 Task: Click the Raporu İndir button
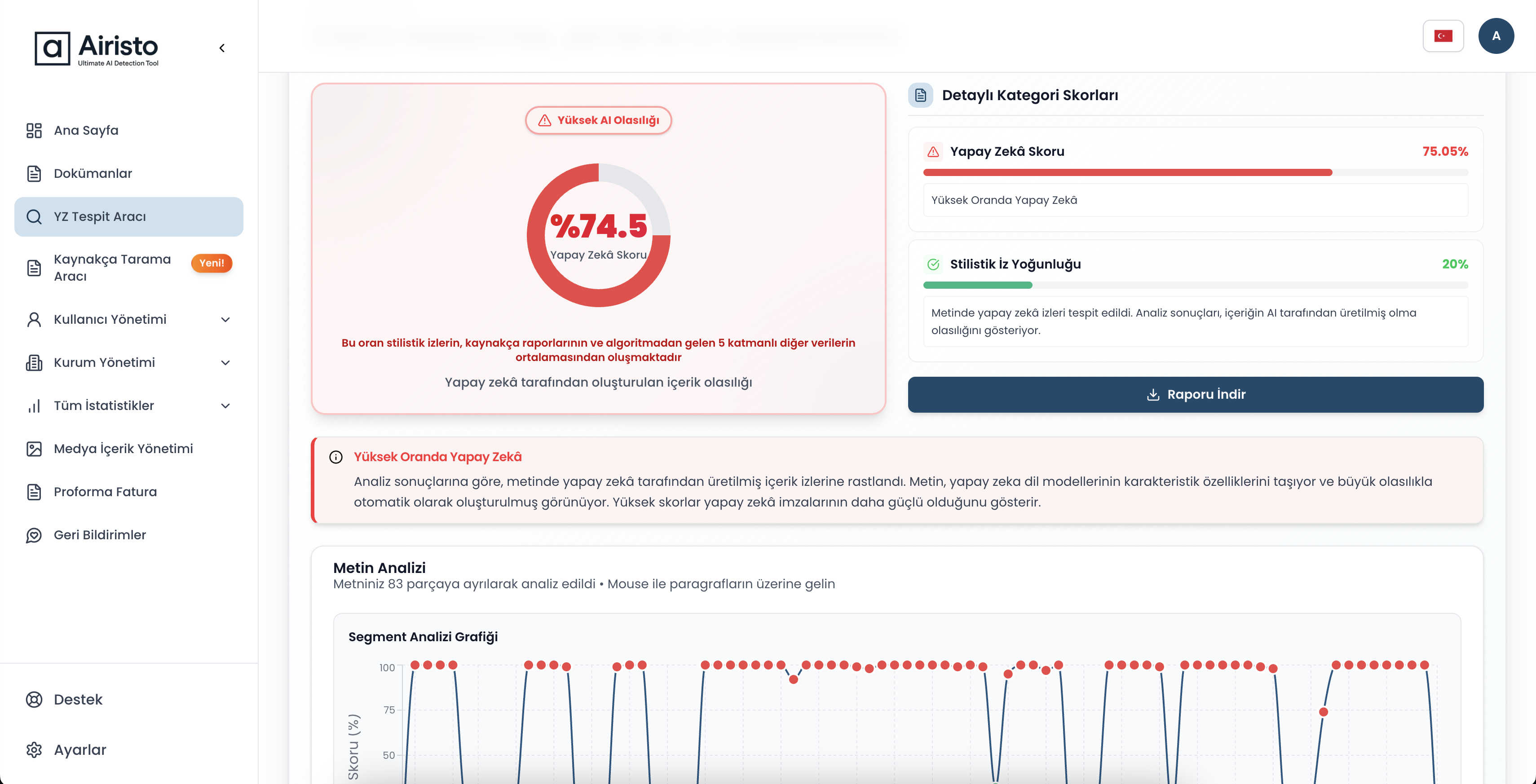click(1195, 395)
